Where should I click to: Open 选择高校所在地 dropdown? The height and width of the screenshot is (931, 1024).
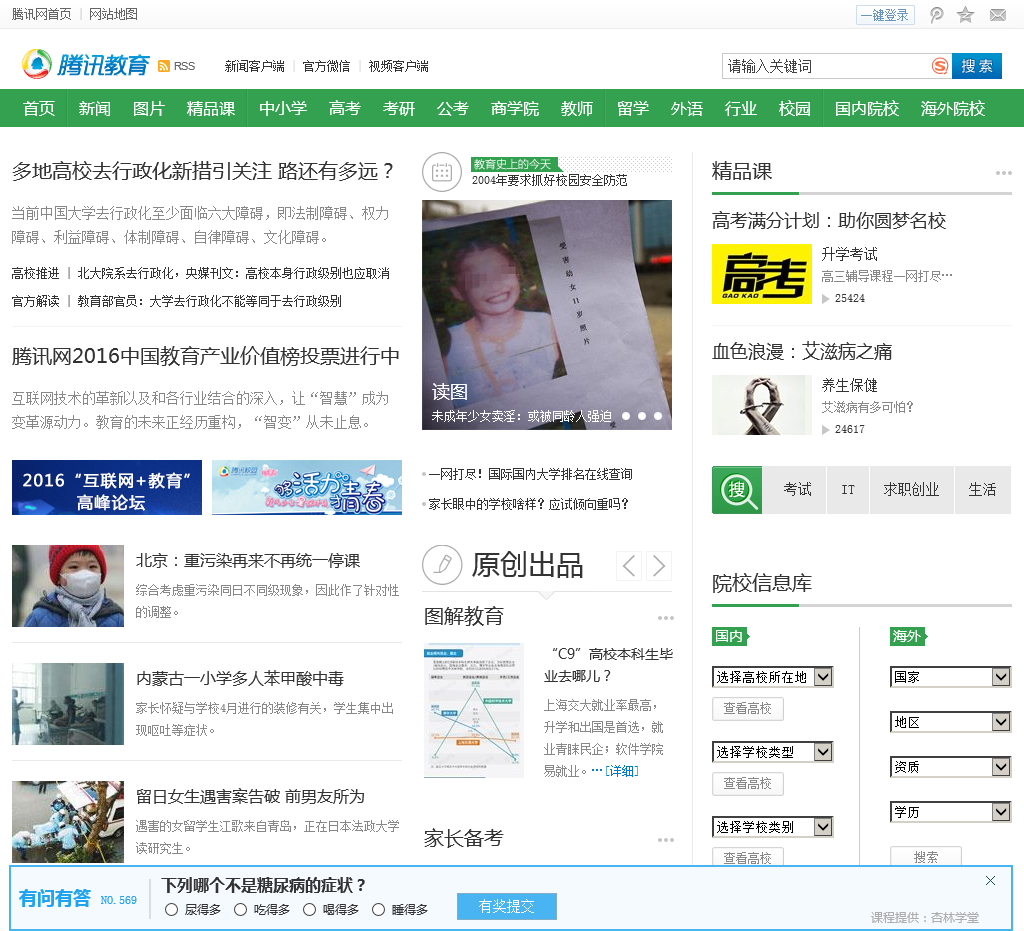point(773,677)
